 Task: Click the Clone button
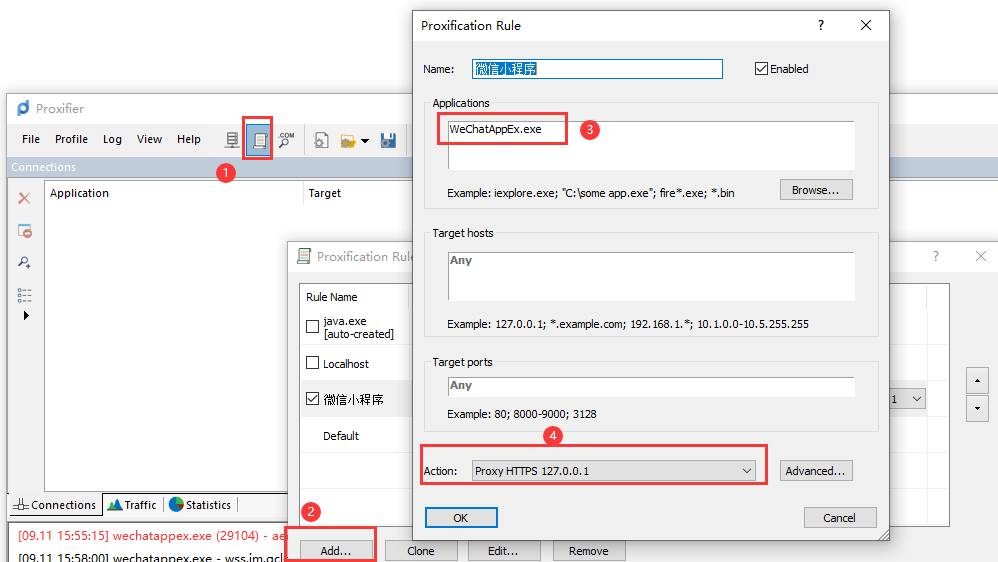click(x=421, y=551)
